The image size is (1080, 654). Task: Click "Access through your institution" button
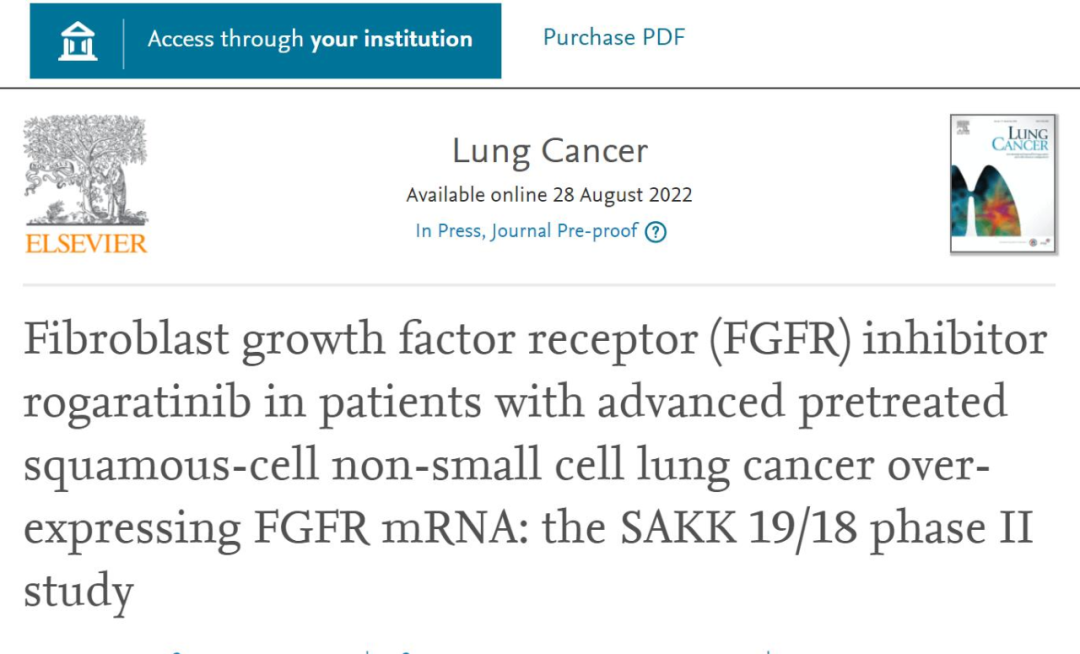[265, 40]
